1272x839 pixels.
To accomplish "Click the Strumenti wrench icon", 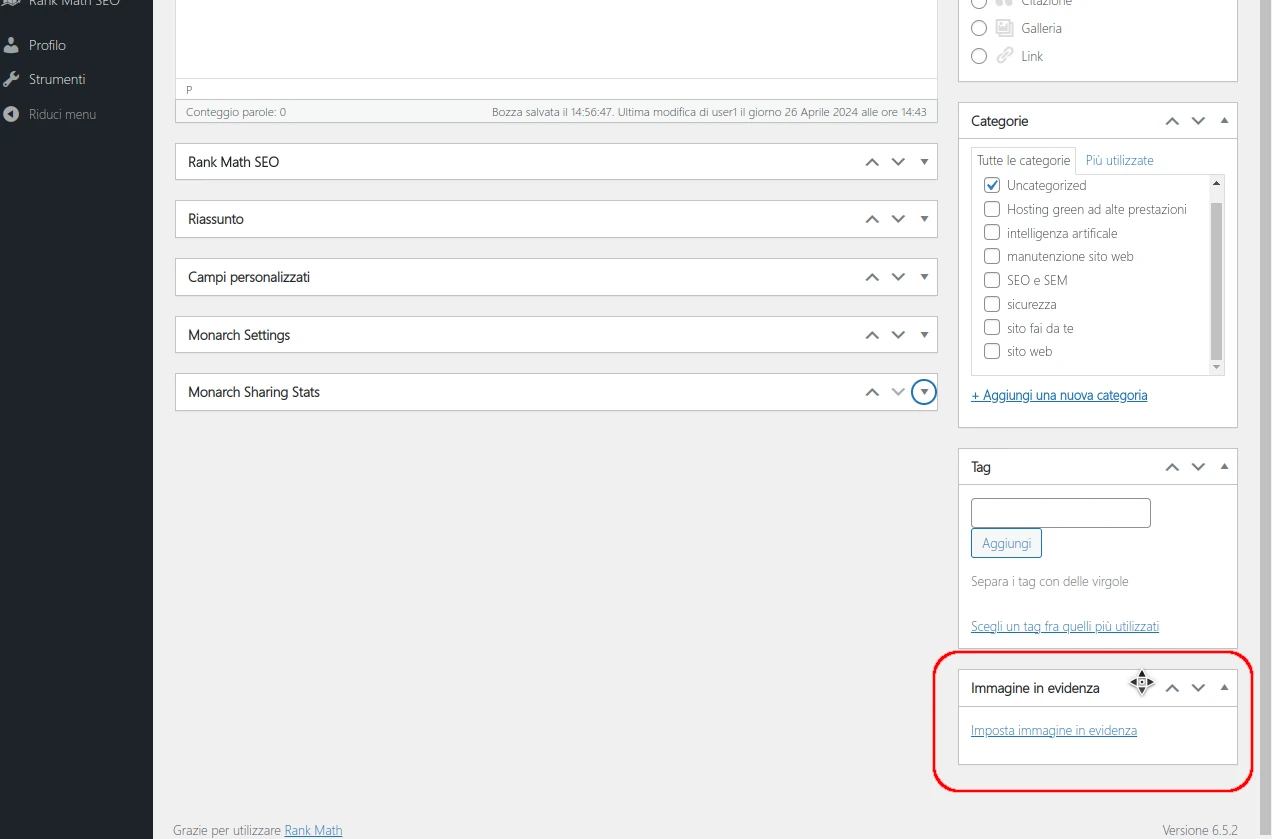I will (x=12, y=79).
